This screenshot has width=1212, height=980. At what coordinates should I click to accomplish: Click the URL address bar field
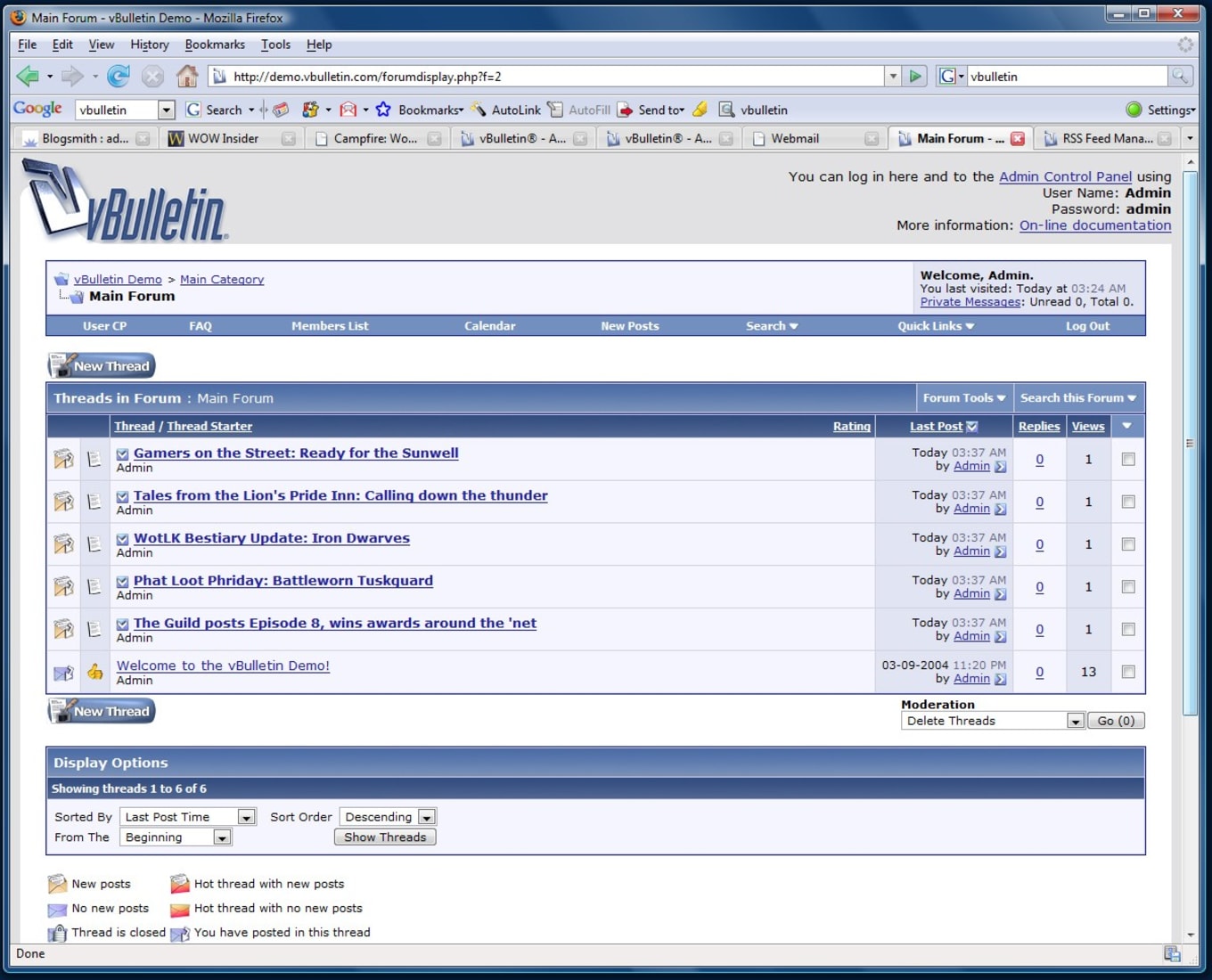tap(547, 77)
